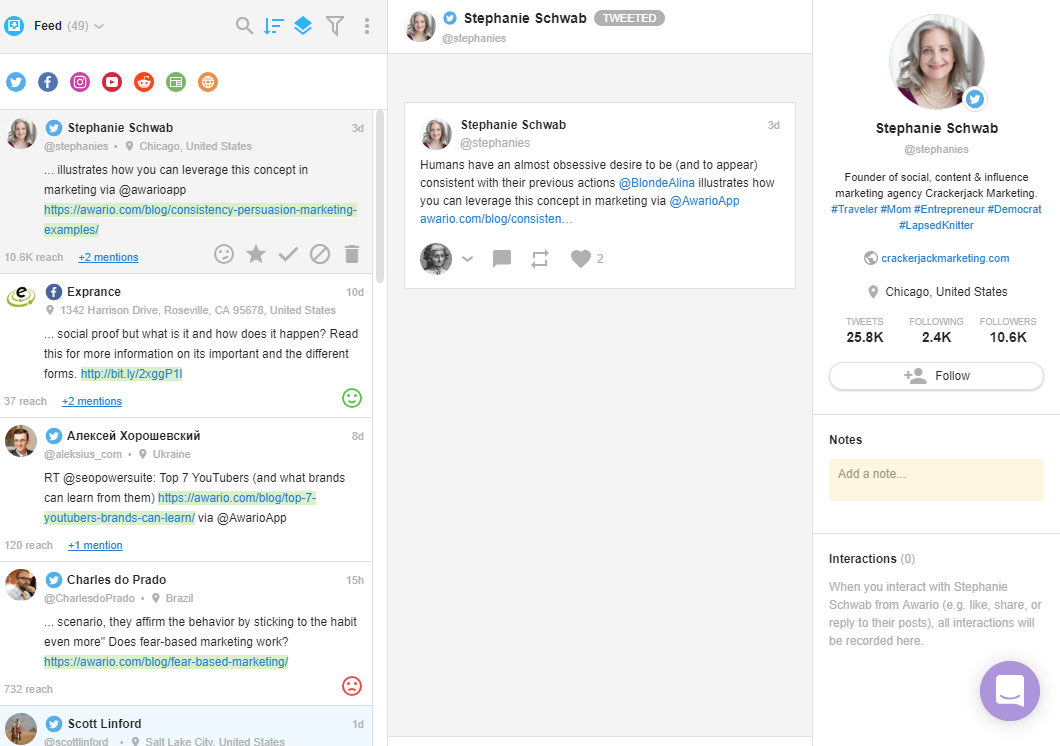Screen dimensions: 1060x746
Task: Reply to the tweet with comment icon
Action: tap(502, 259)
